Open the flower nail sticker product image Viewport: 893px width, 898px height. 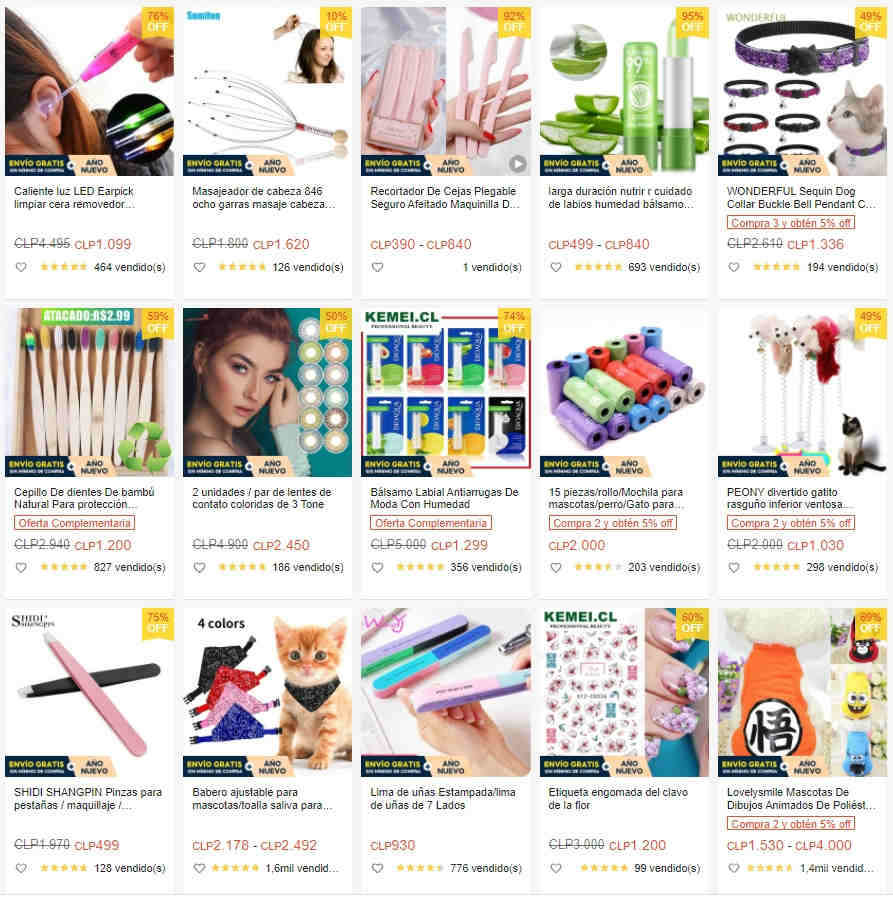click(x=624, y=692)
